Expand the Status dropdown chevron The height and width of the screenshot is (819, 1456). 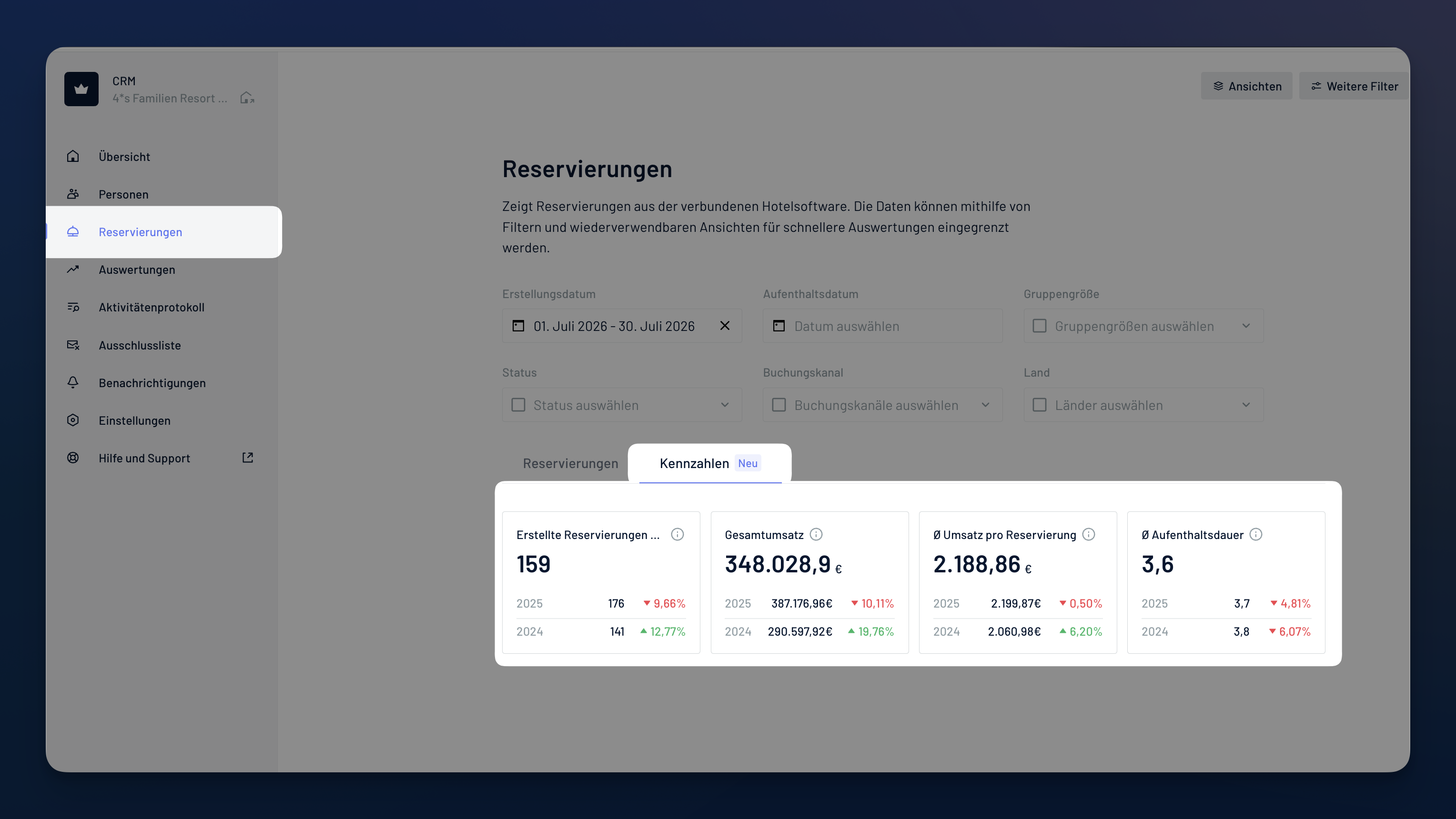pyautogui.click(x=725, y=405)
